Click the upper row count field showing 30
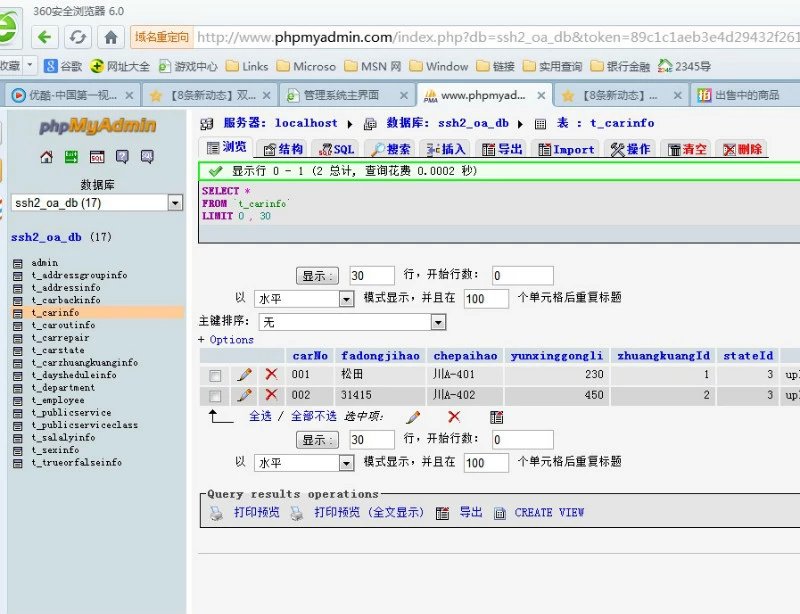The width and height of the screenshot is (800, 614). click(372, 276)
